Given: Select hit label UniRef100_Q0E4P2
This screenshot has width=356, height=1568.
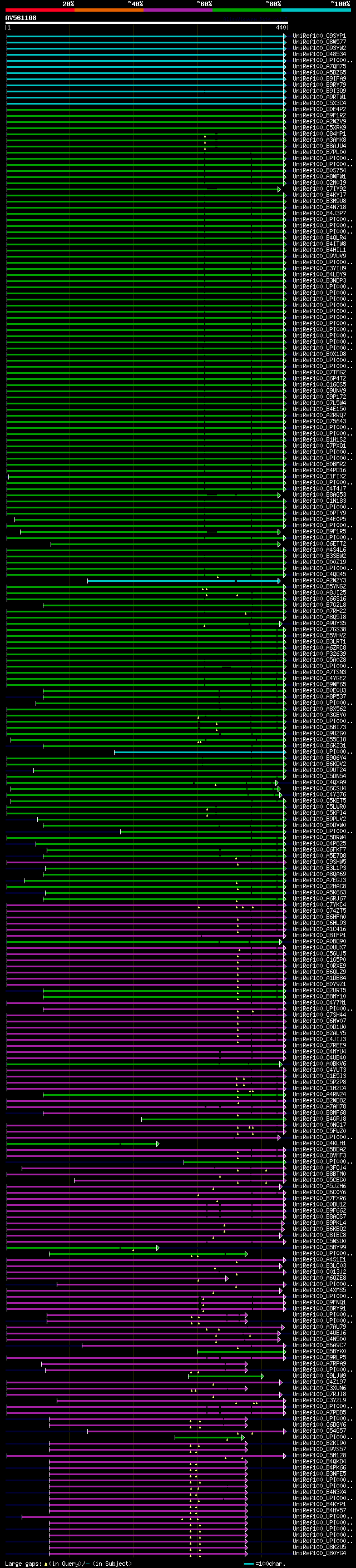Looking at the screenshot, I should (319, 109).
